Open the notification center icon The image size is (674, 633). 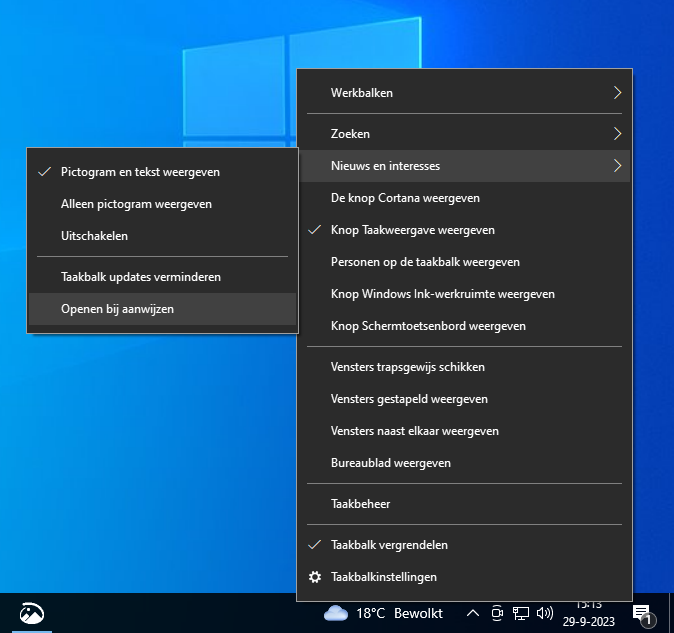642,613
